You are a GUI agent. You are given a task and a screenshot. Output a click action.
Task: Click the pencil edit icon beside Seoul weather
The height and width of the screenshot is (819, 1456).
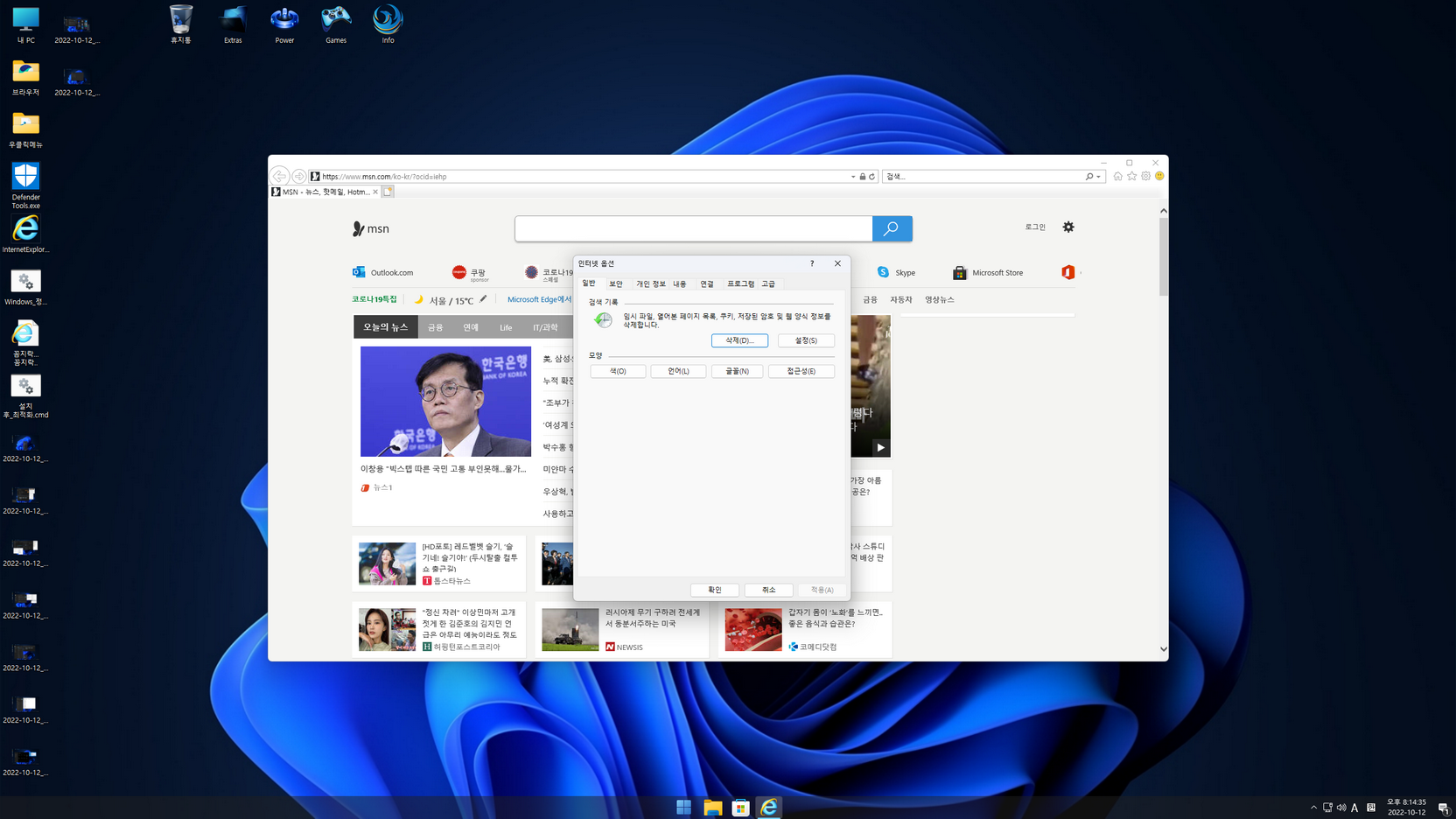click(x=483, y=299)
